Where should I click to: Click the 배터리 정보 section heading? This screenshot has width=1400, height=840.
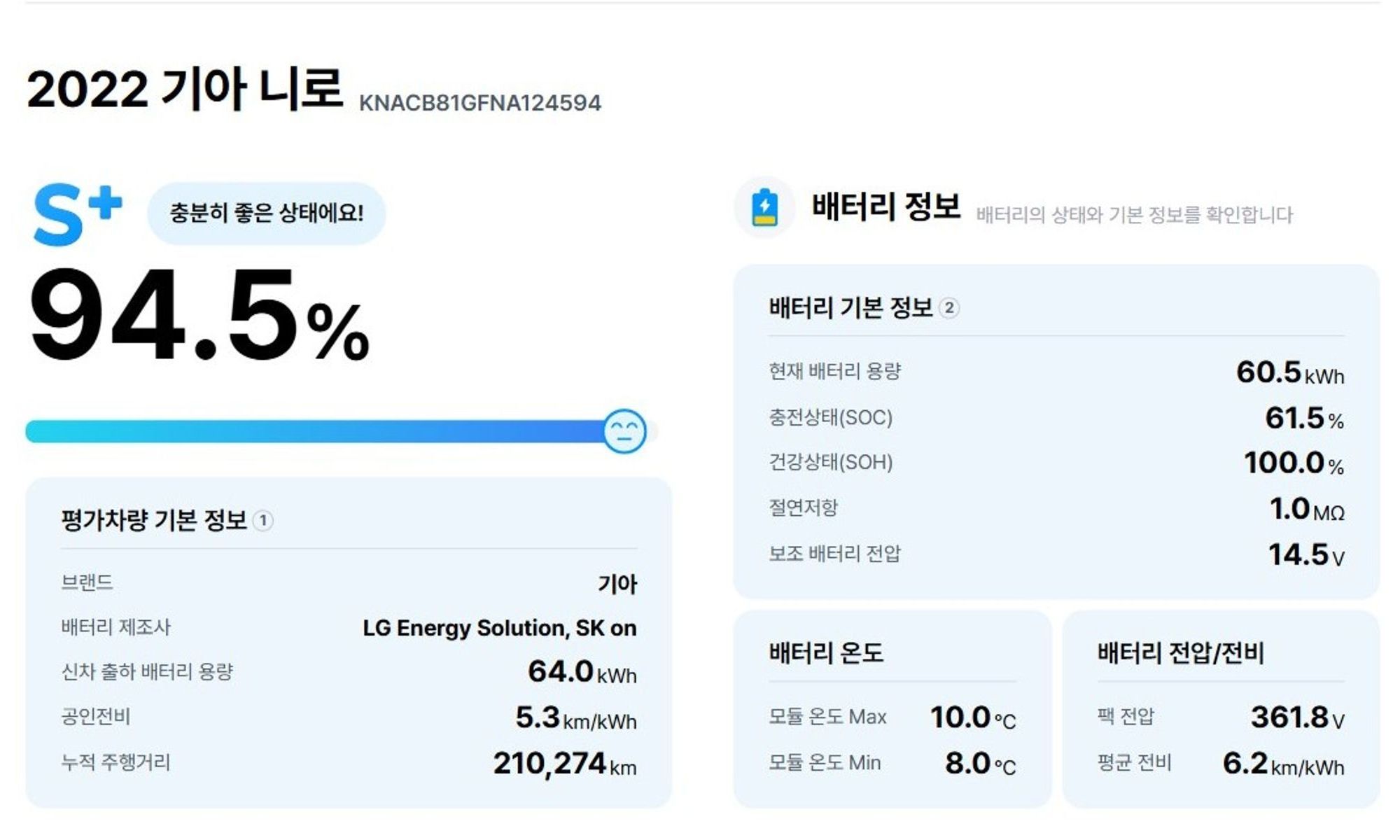pyautogui.click(x=885, y=207)
